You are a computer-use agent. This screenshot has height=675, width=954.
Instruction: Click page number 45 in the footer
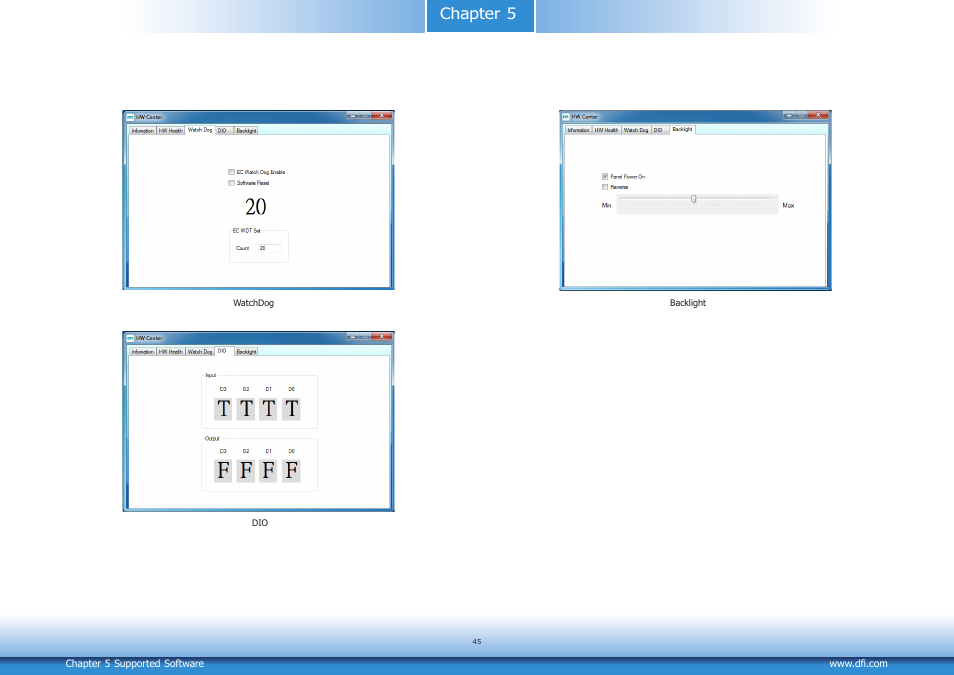pos(477,642)
